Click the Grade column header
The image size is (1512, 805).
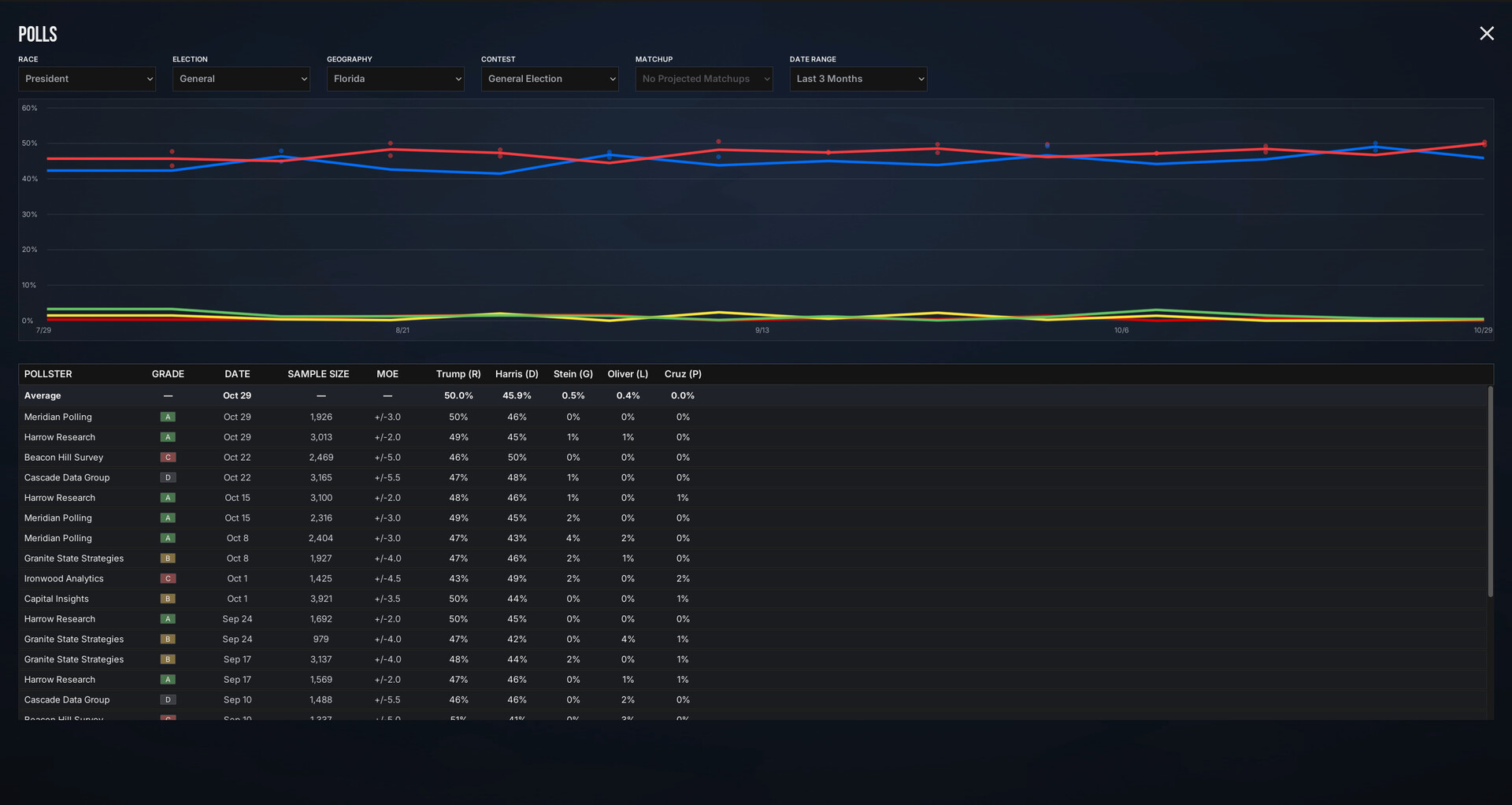[168, 374]
